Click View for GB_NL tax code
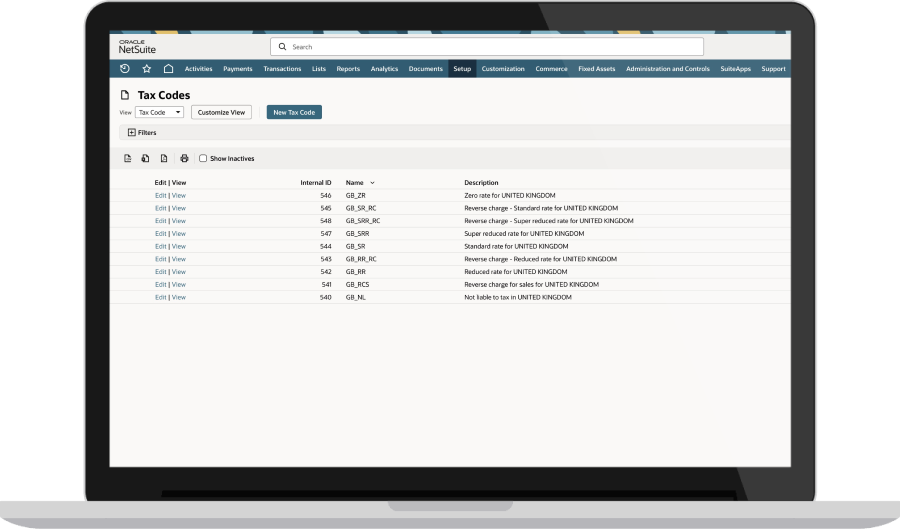 pos(179,297)
